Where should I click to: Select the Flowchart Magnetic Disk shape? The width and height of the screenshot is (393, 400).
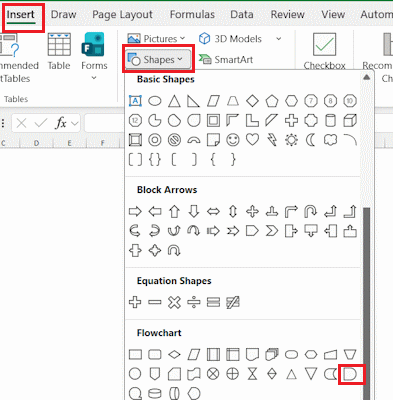pos(155,393)
